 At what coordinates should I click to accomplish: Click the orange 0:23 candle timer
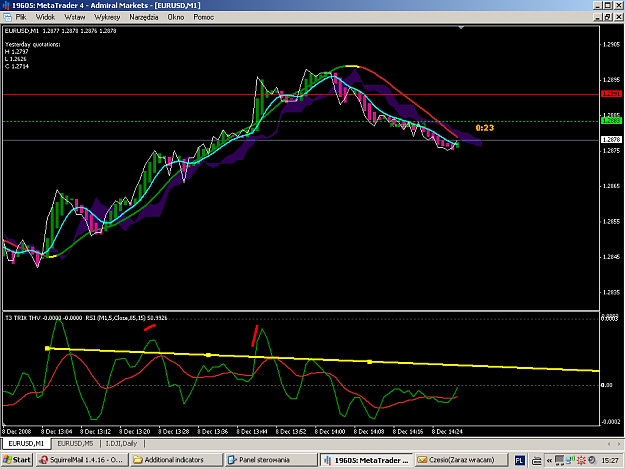coord(485,128)
